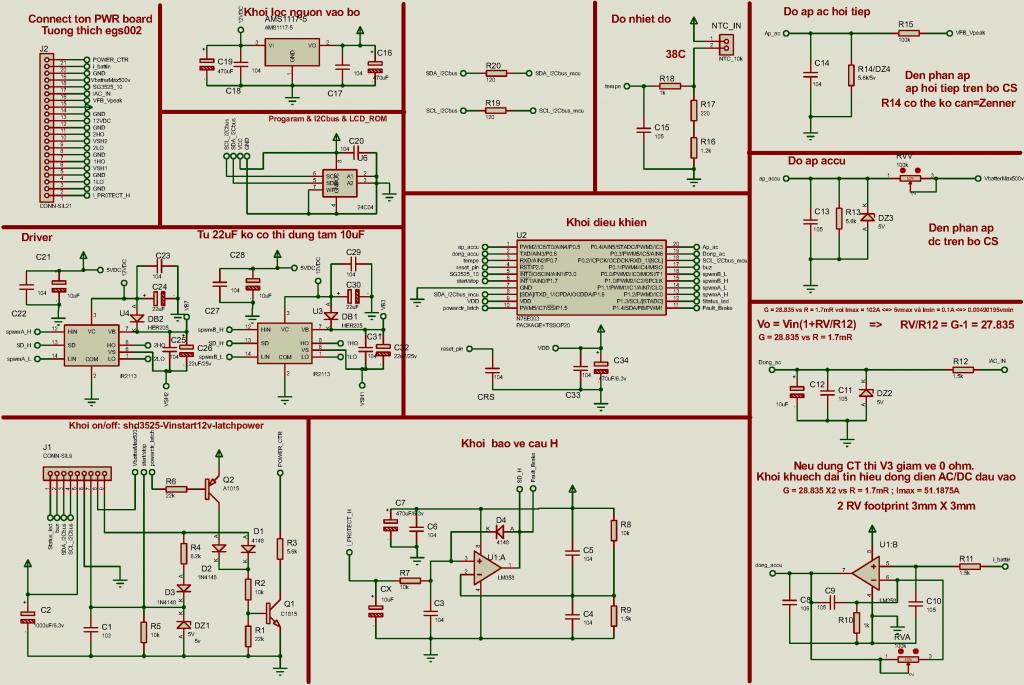Select the U3 IR2113 driver chip
This screenshot has width=1024, height=685.
coord(285,343)
